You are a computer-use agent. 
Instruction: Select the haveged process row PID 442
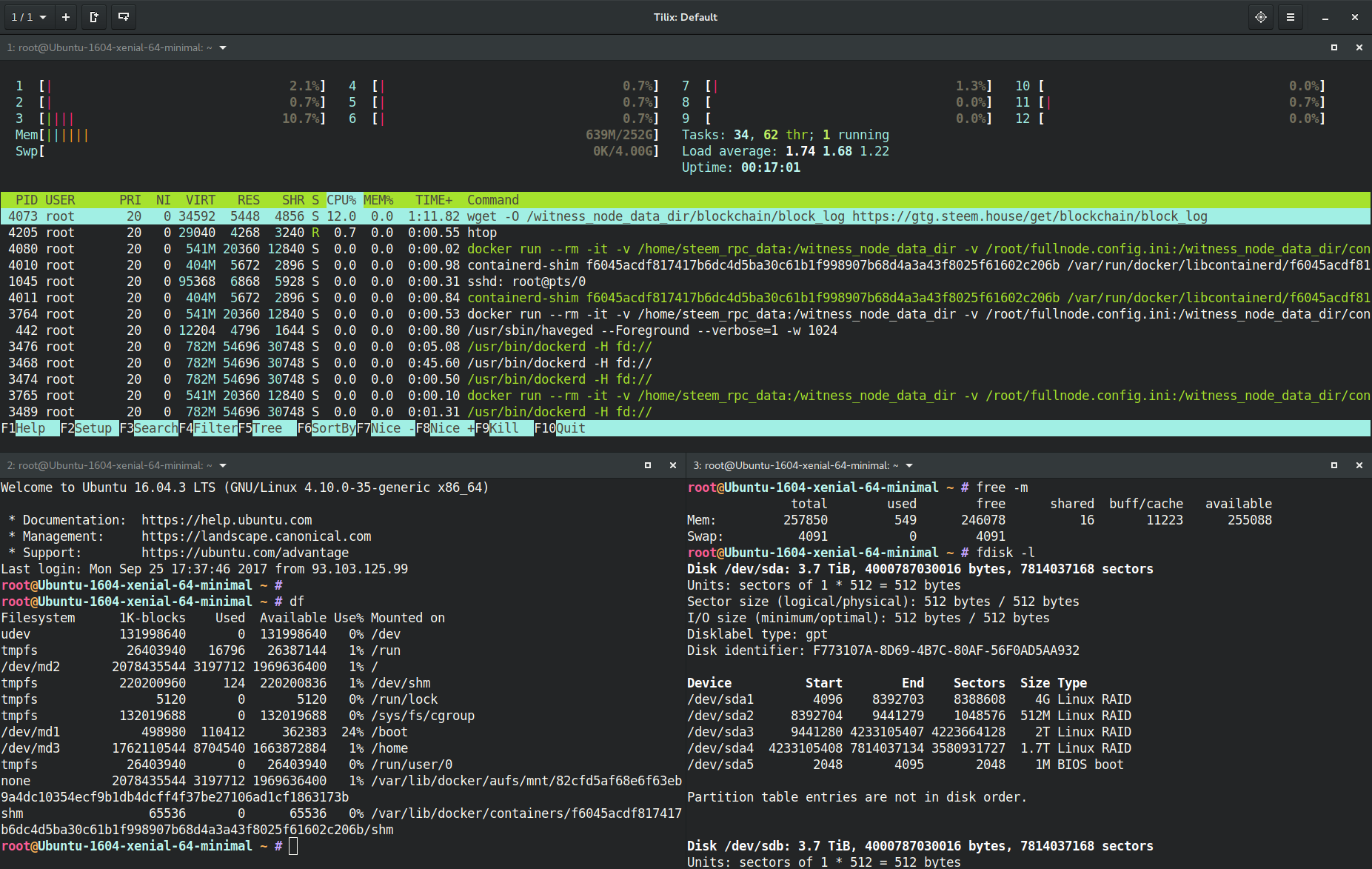[x=685, y=330]
